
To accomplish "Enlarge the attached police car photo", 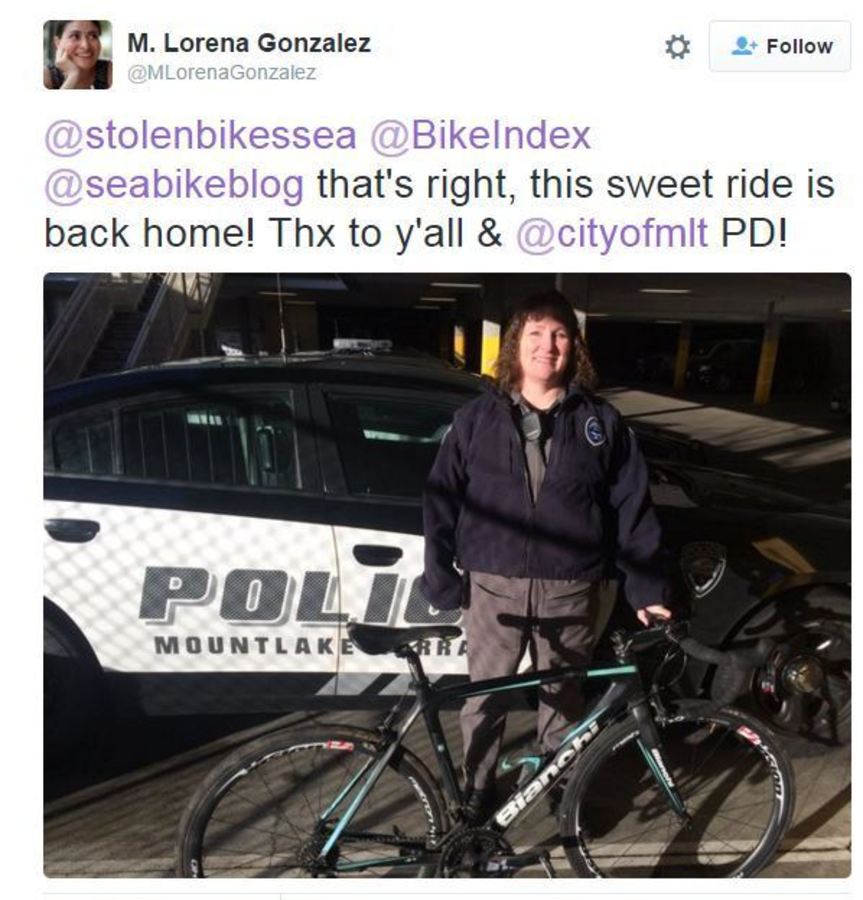I will pyautogui.click(x=447, y=575).
